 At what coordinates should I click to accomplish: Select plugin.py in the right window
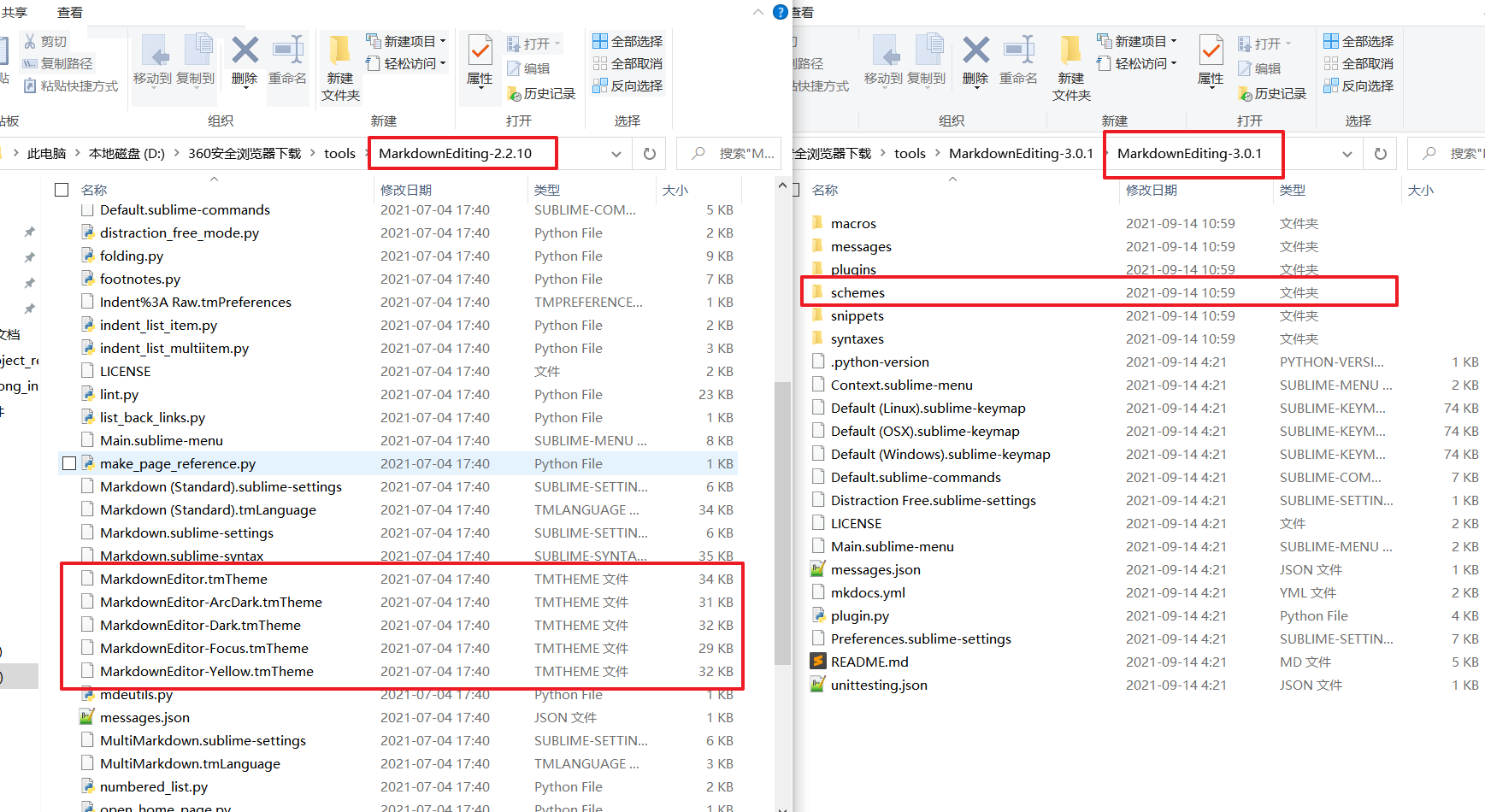(x=859, y=615)
